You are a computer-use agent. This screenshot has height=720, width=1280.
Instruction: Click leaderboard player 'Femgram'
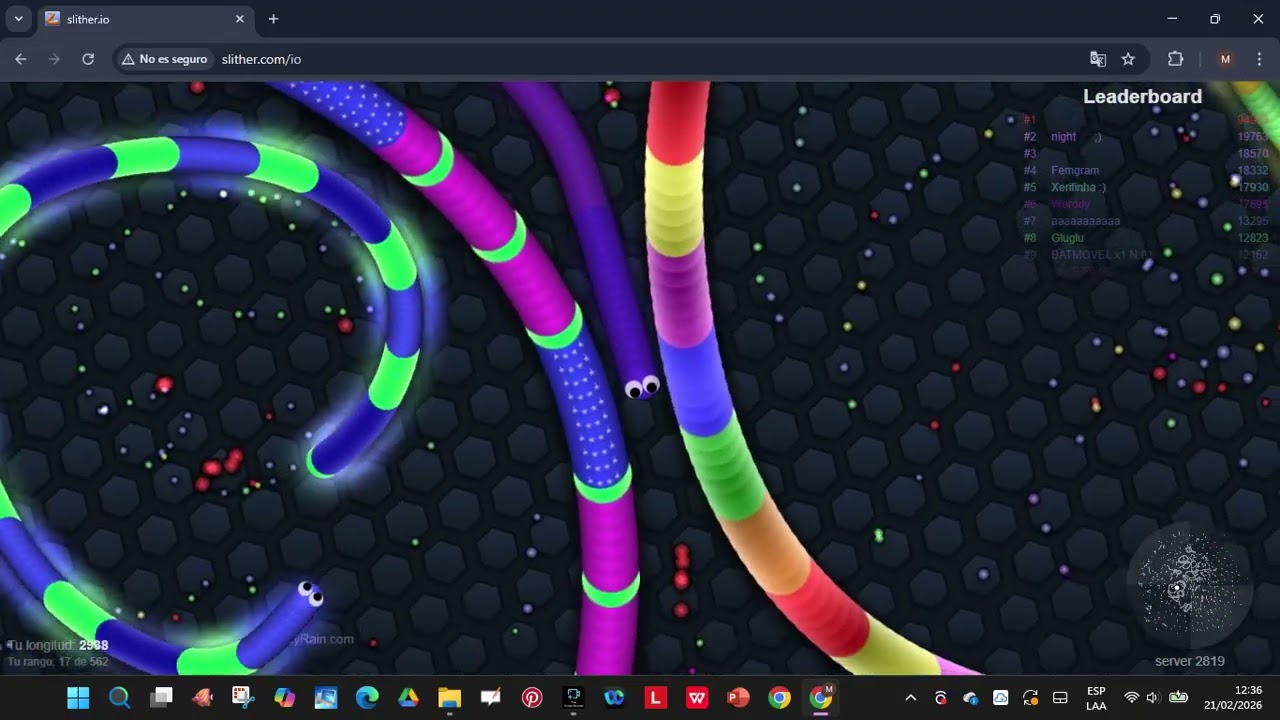(x=1075, y=171)
